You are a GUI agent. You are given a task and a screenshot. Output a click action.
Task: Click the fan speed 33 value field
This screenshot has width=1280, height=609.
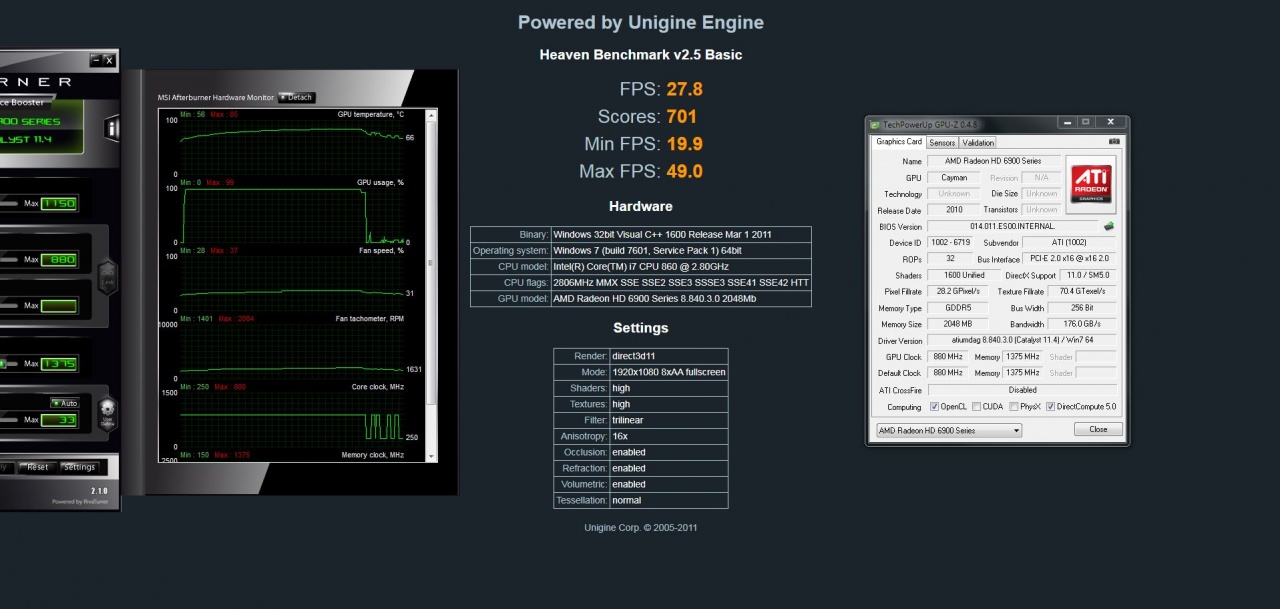(x=59, y=420)
